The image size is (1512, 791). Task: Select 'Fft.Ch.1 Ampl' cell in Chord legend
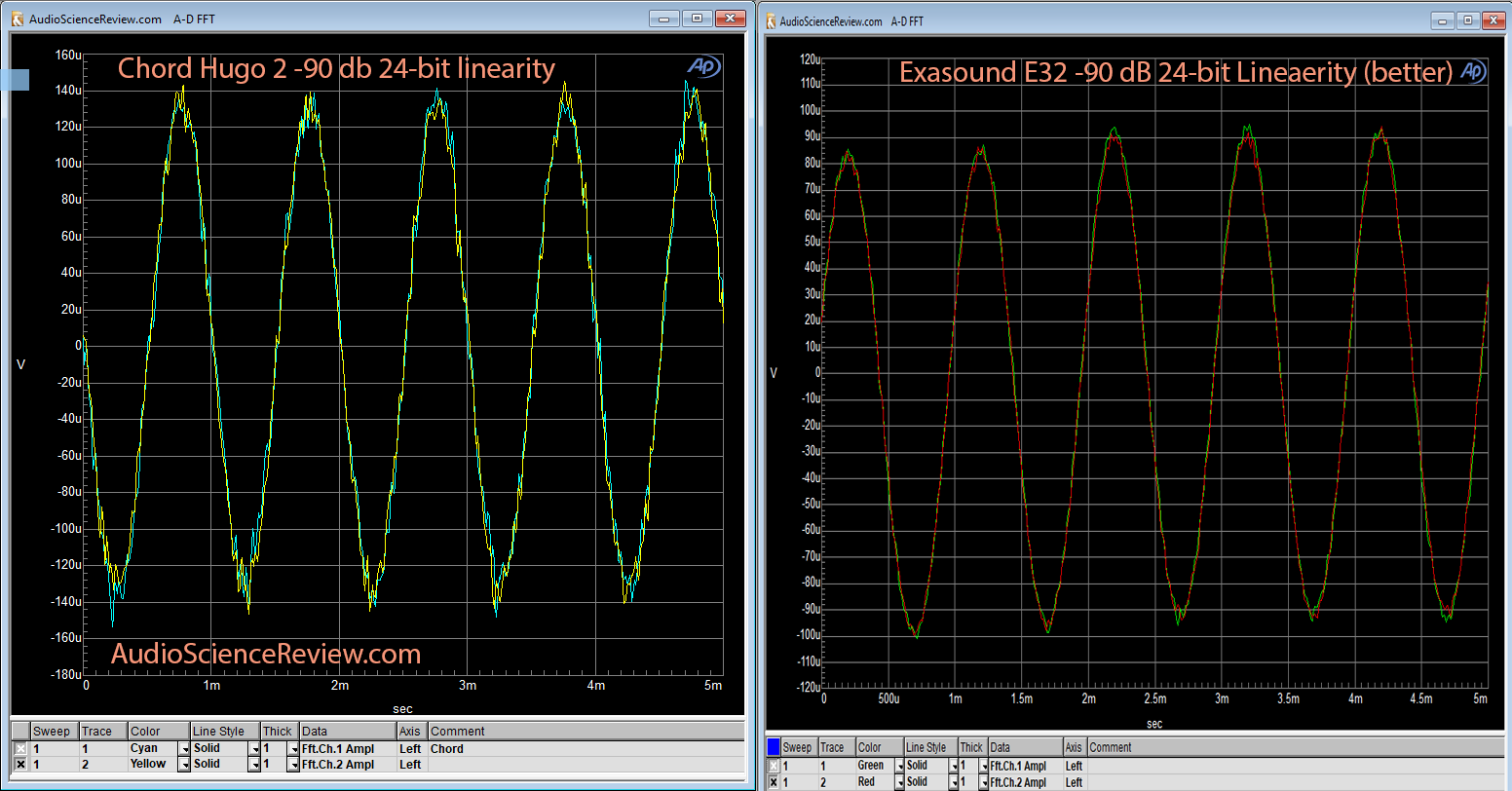[x=348, y=749]
